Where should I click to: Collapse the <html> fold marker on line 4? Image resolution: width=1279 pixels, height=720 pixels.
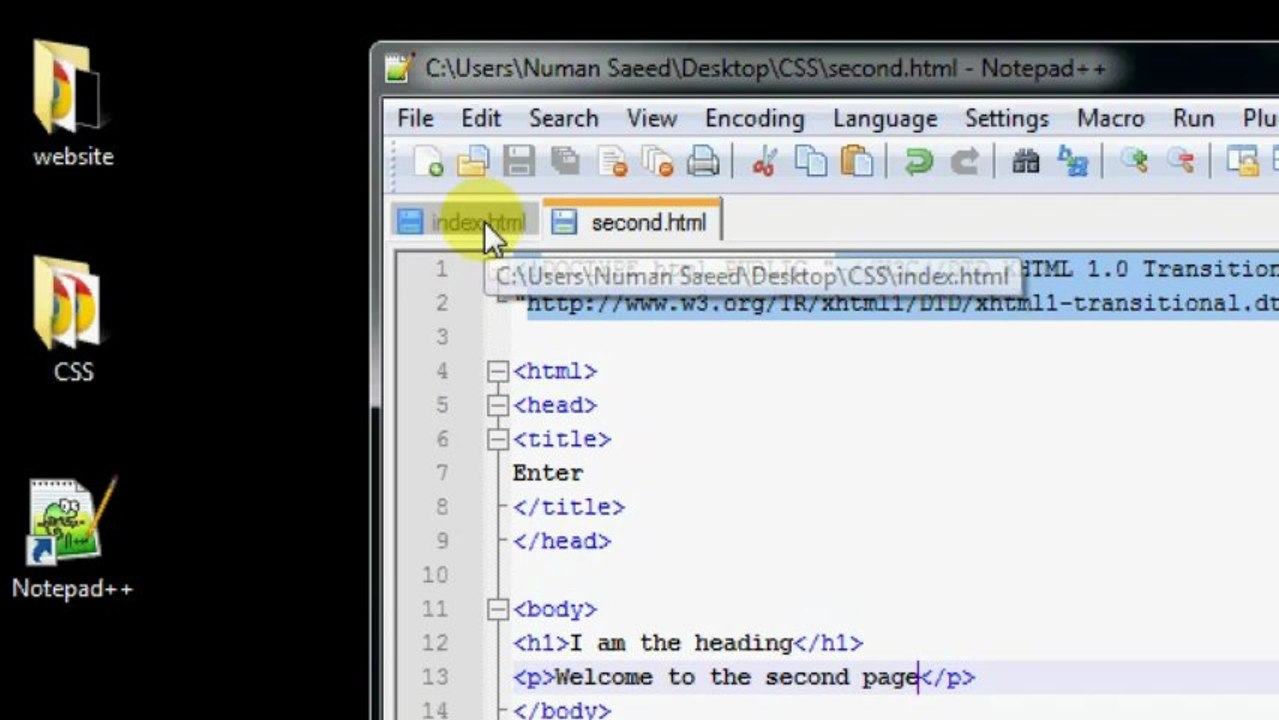point(498,371)
